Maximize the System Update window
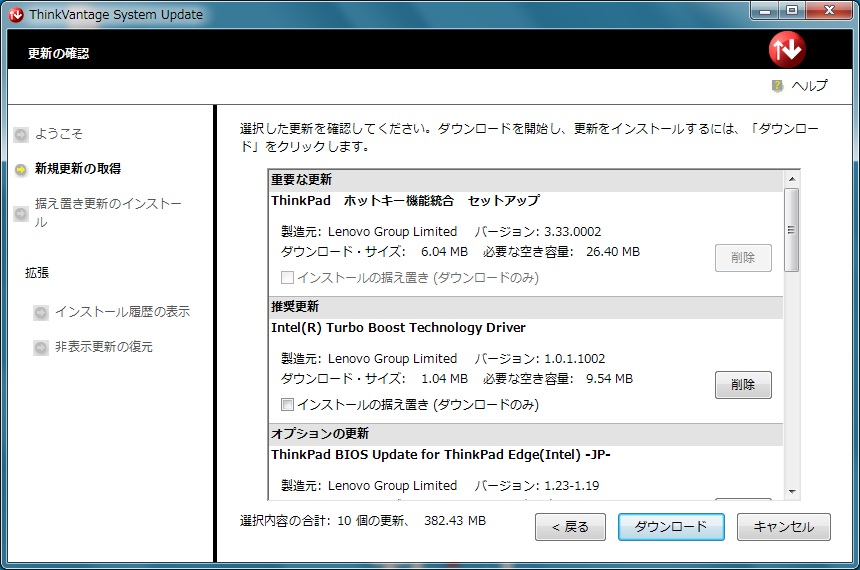Image resolution: width=860 pixels, height=570 pixels. pos(791,10)
